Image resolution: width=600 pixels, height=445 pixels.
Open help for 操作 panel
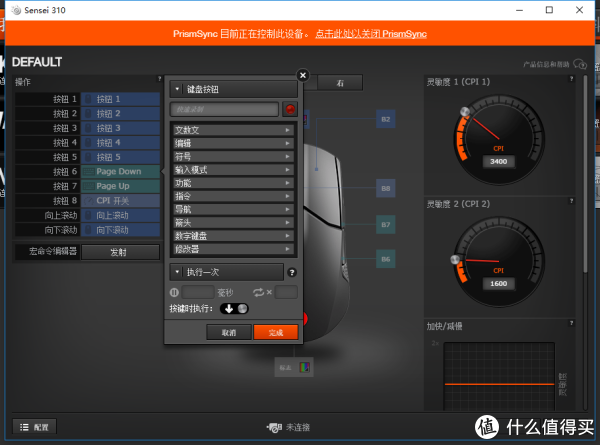click(x=160, y=79)
